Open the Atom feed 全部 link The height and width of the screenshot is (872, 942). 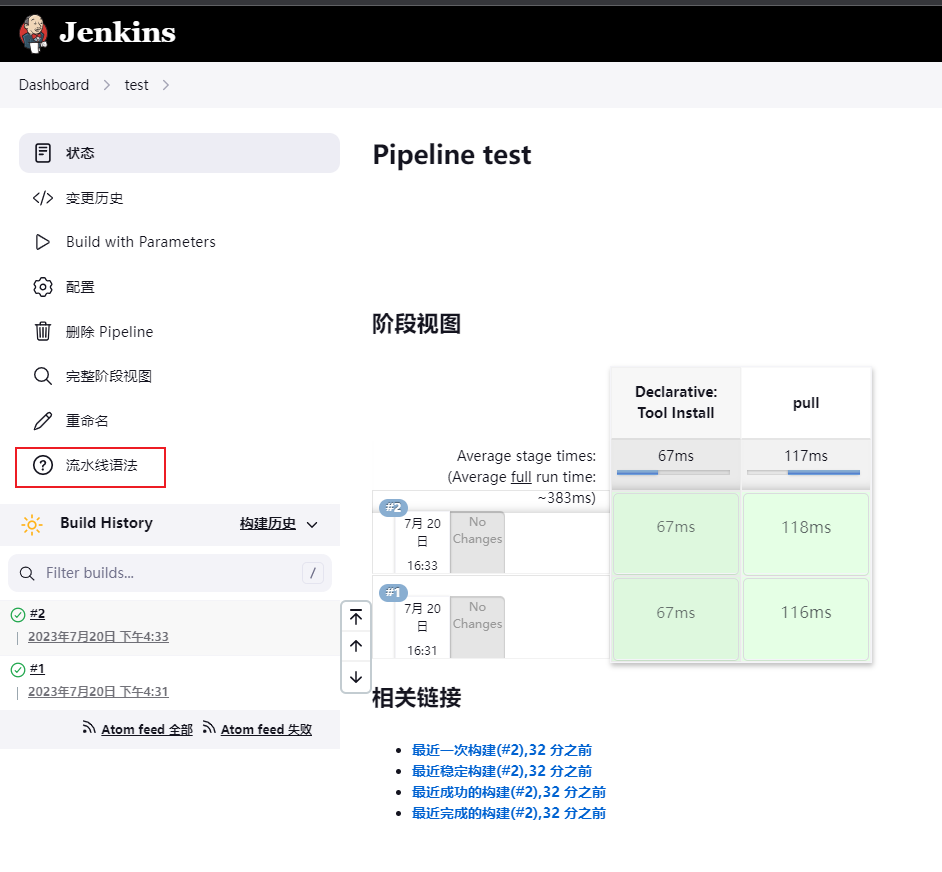tap(147, 730)
